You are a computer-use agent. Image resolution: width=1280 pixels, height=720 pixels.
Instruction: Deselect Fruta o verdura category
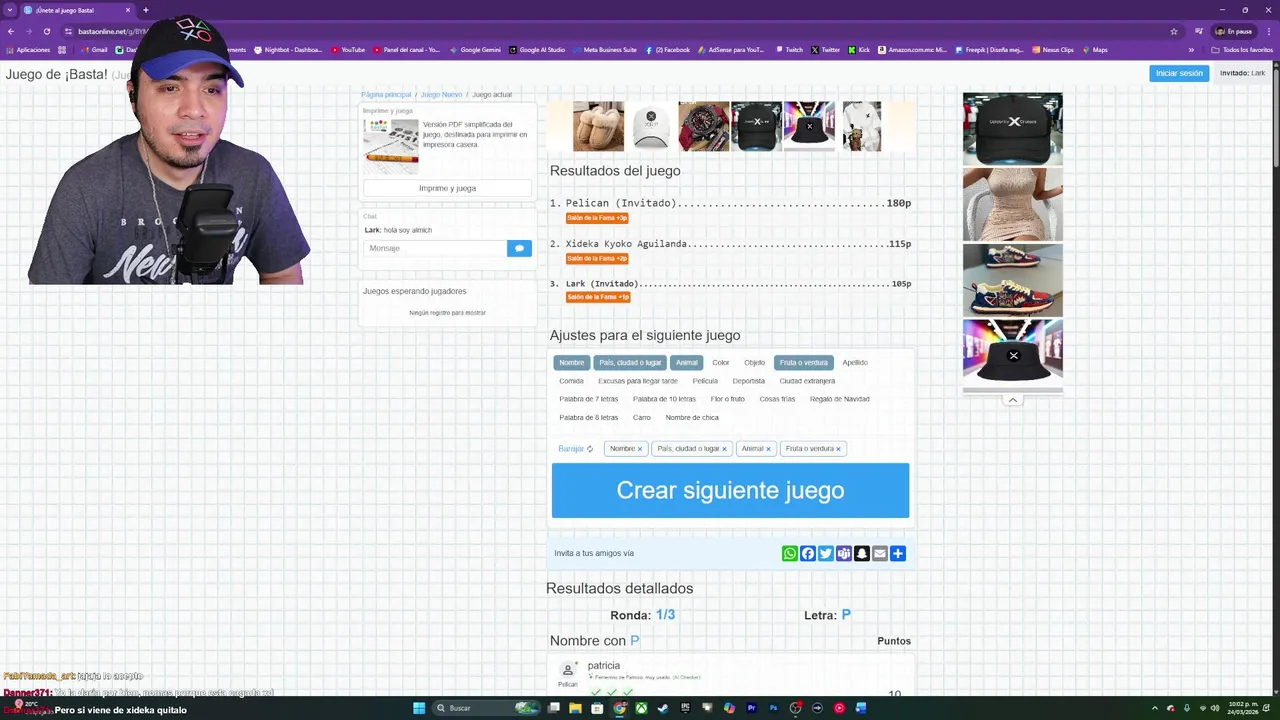tap(804, 363)
